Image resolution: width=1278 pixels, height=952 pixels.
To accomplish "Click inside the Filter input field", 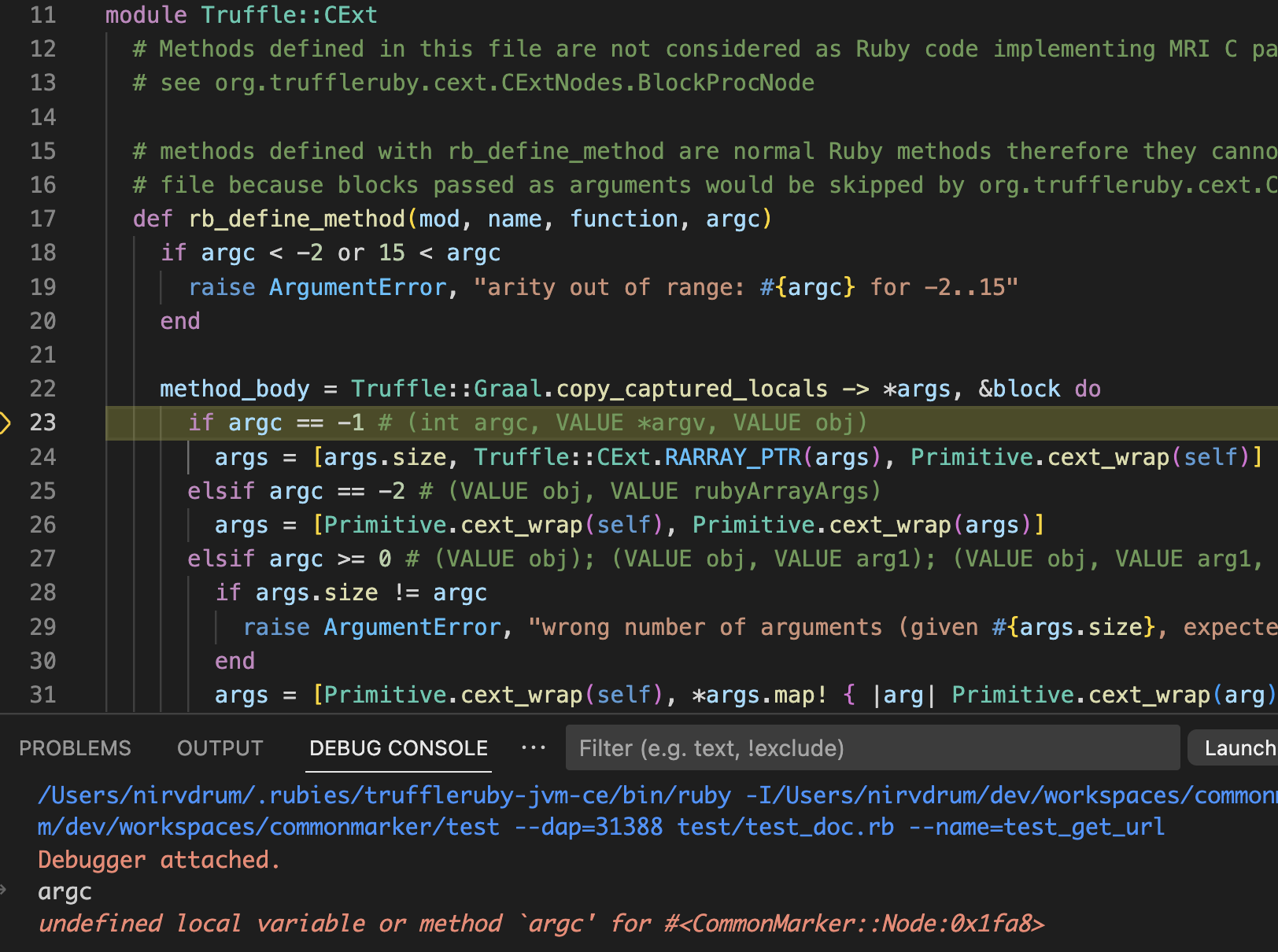I will (866, 747).
